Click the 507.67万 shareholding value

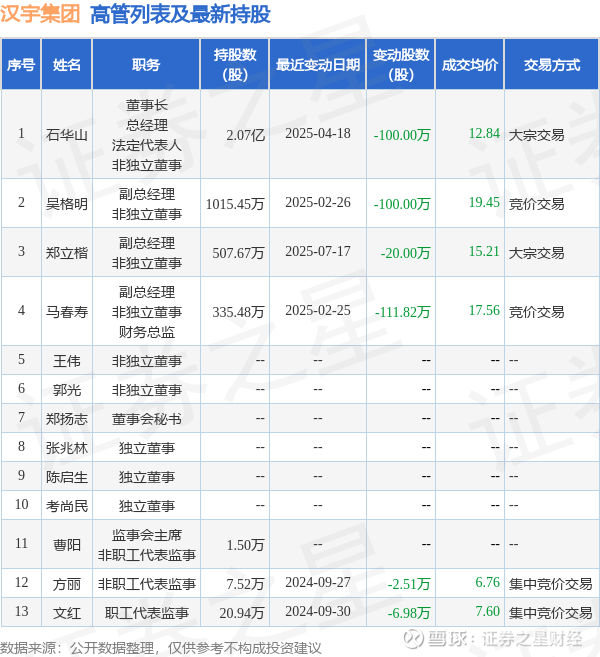pos(238,253)
